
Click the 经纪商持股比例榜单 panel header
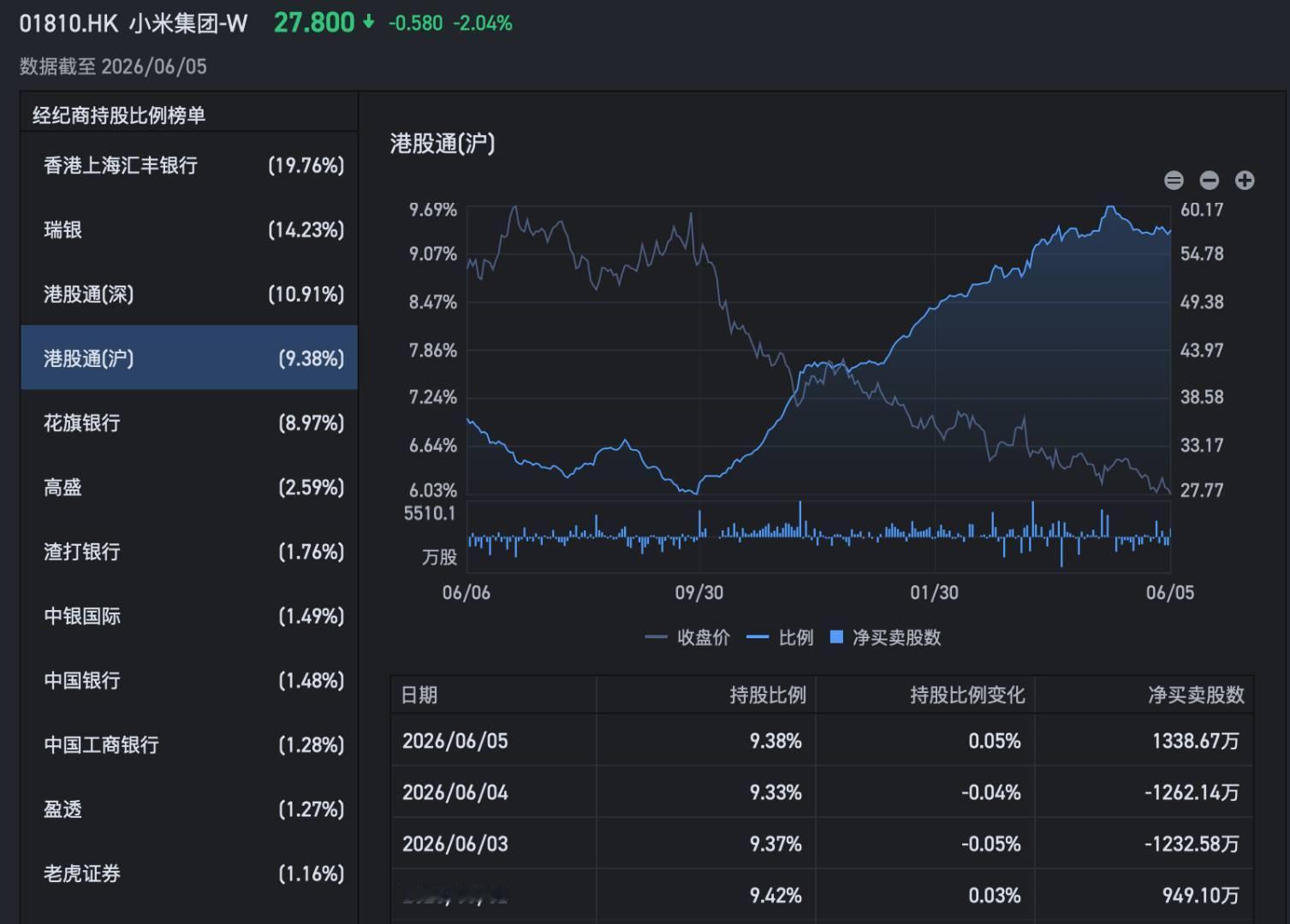coord(119,115)
